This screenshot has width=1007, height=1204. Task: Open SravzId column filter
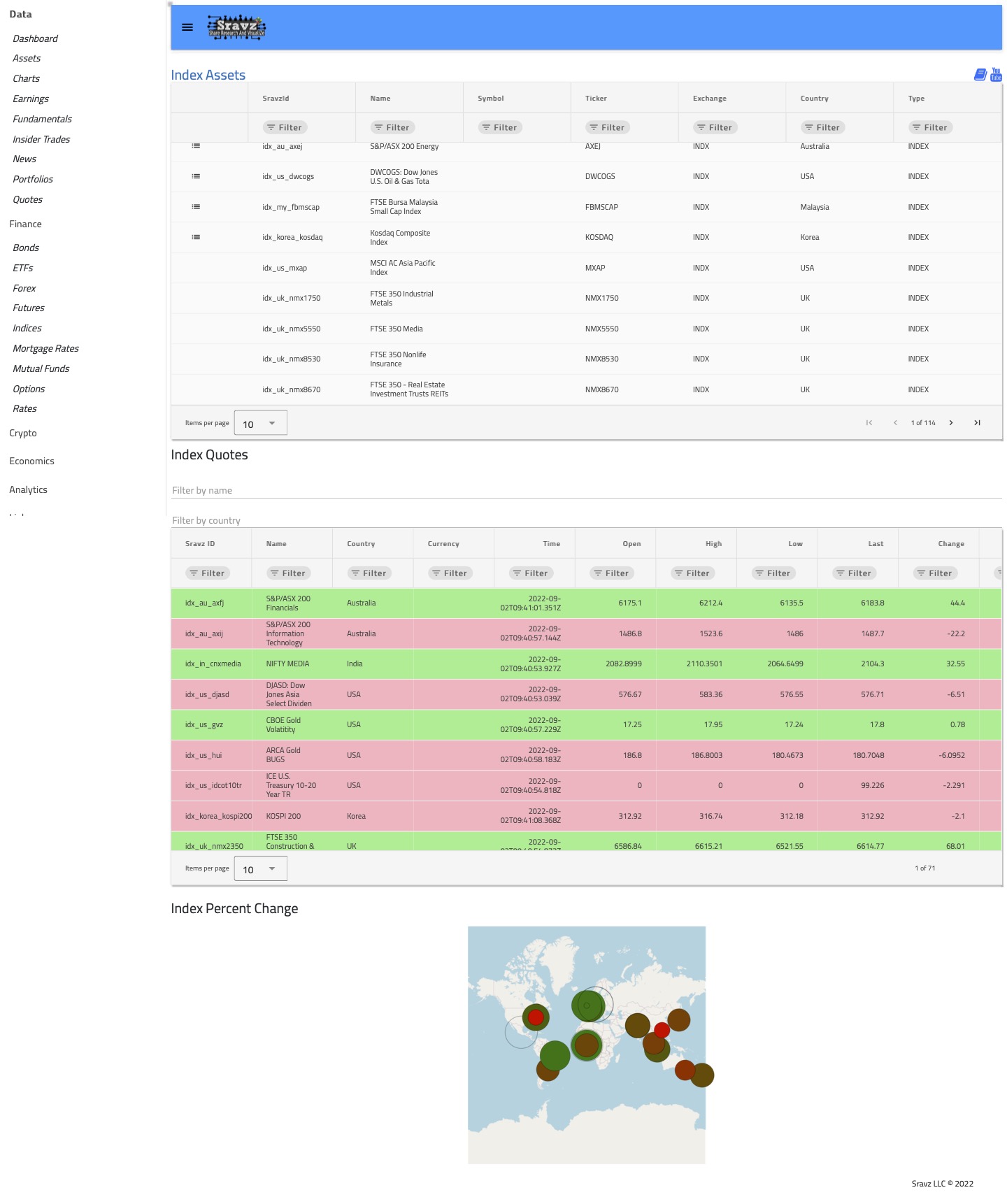click(285, 127)
